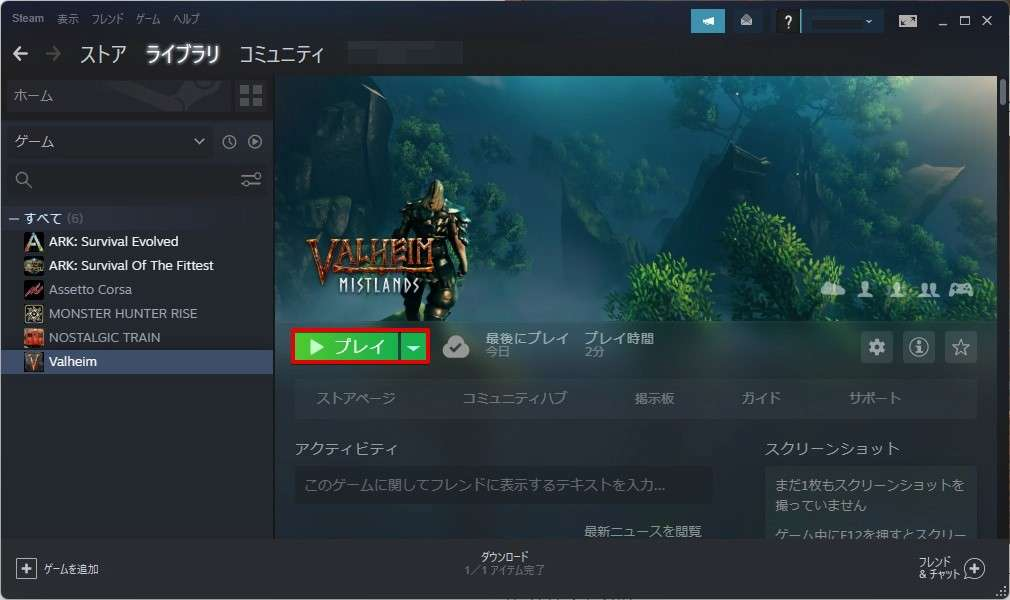Image resolution: width=1010 pixels, height=600 pixels.
Task: Collapse the すべて category
Action: click(x=14, y=218)
